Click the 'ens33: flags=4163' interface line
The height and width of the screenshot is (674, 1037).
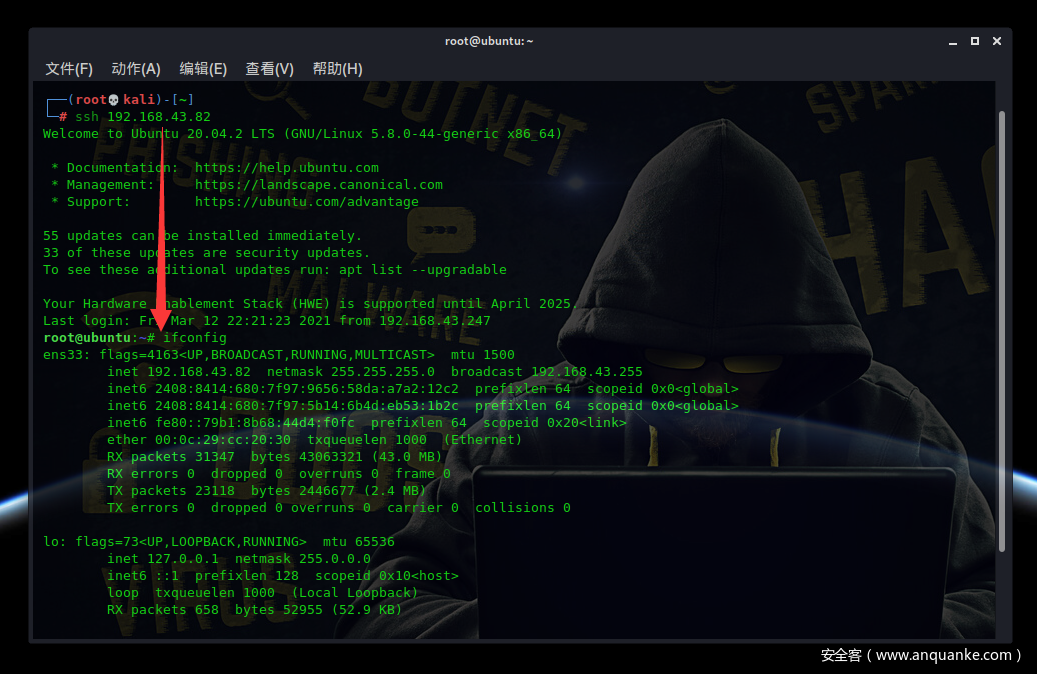coord(278,355)
